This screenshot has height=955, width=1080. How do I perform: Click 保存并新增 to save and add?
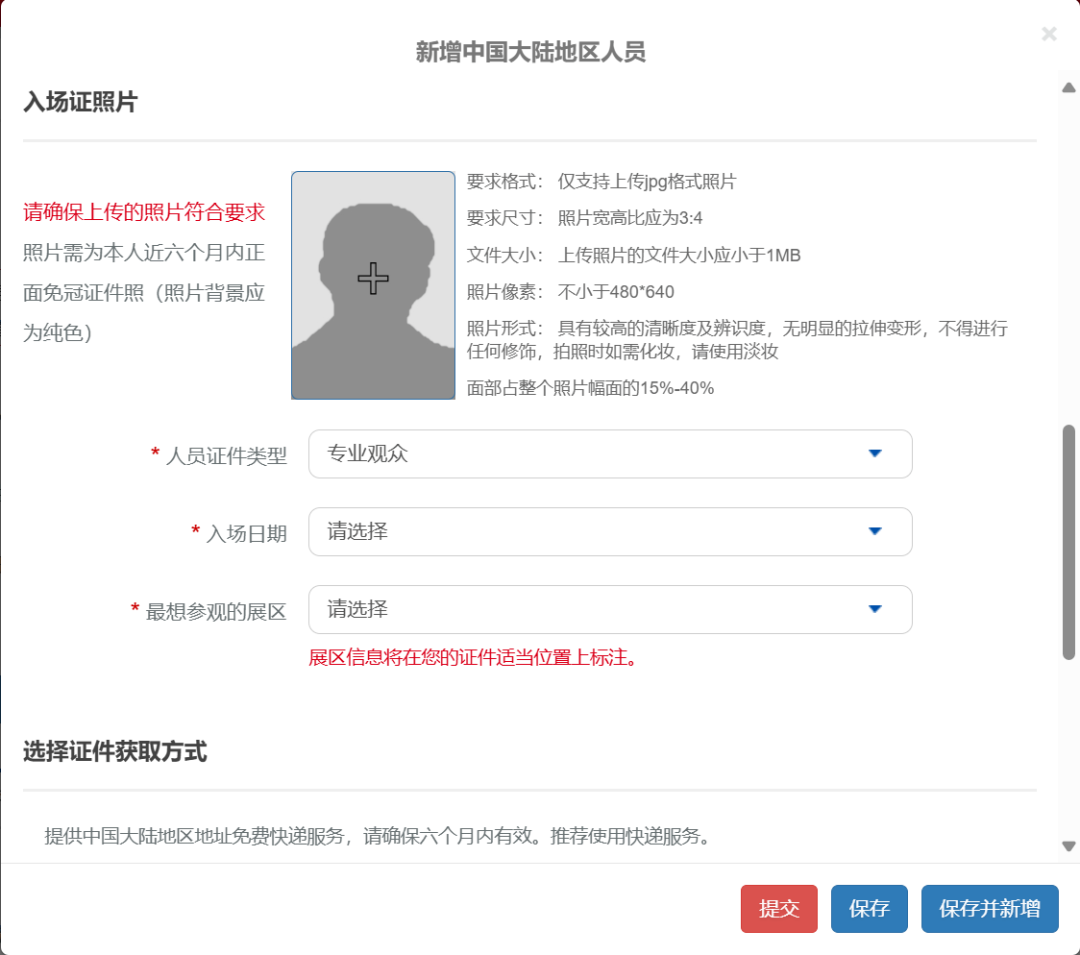click(989, 909)
